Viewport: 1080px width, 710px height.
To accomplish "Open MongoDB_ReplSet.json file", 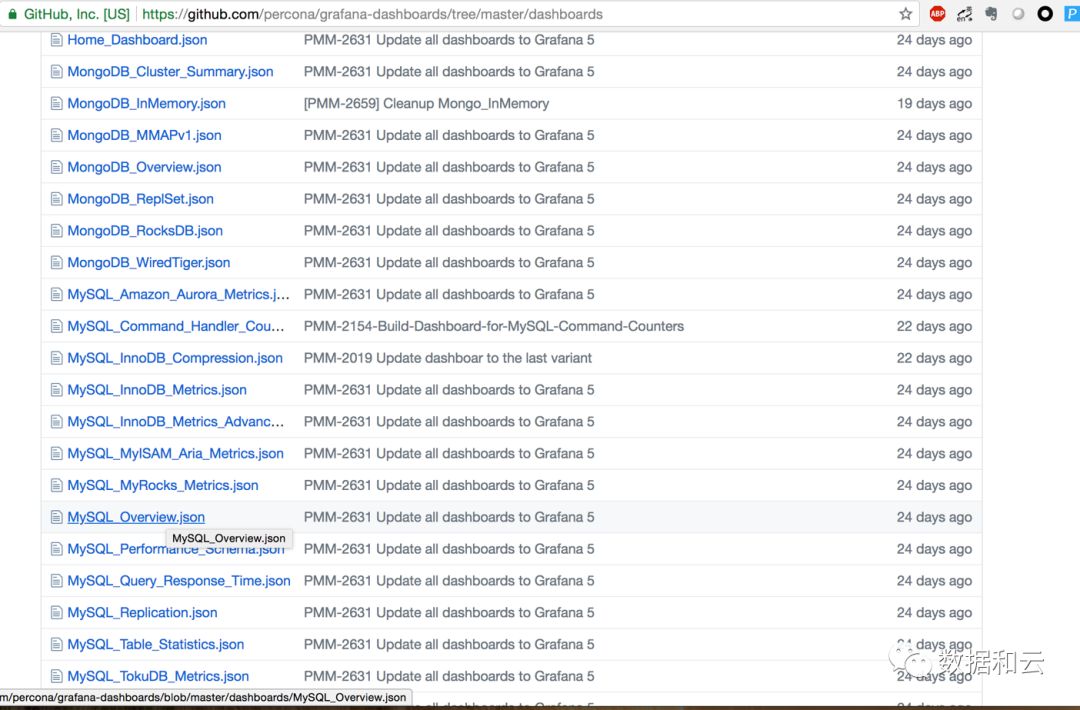I will (141, 199).
